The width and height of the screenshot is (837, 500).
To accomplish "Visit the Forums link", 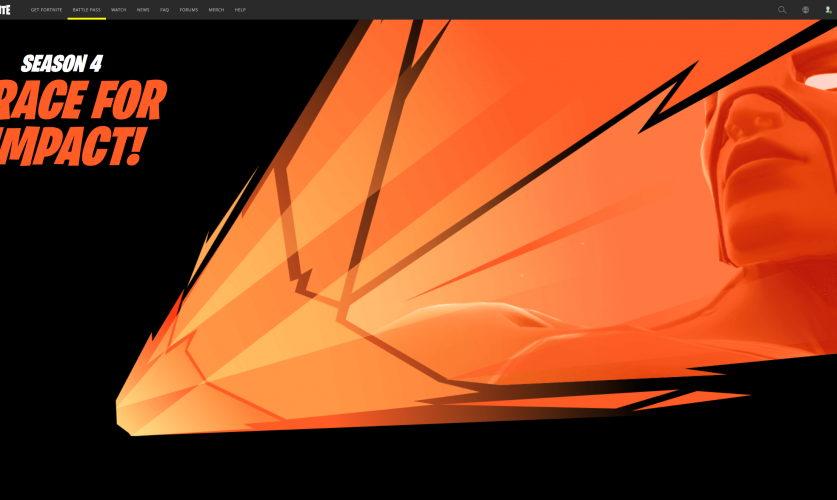I will pyautogui.click(x=189, y=9).
